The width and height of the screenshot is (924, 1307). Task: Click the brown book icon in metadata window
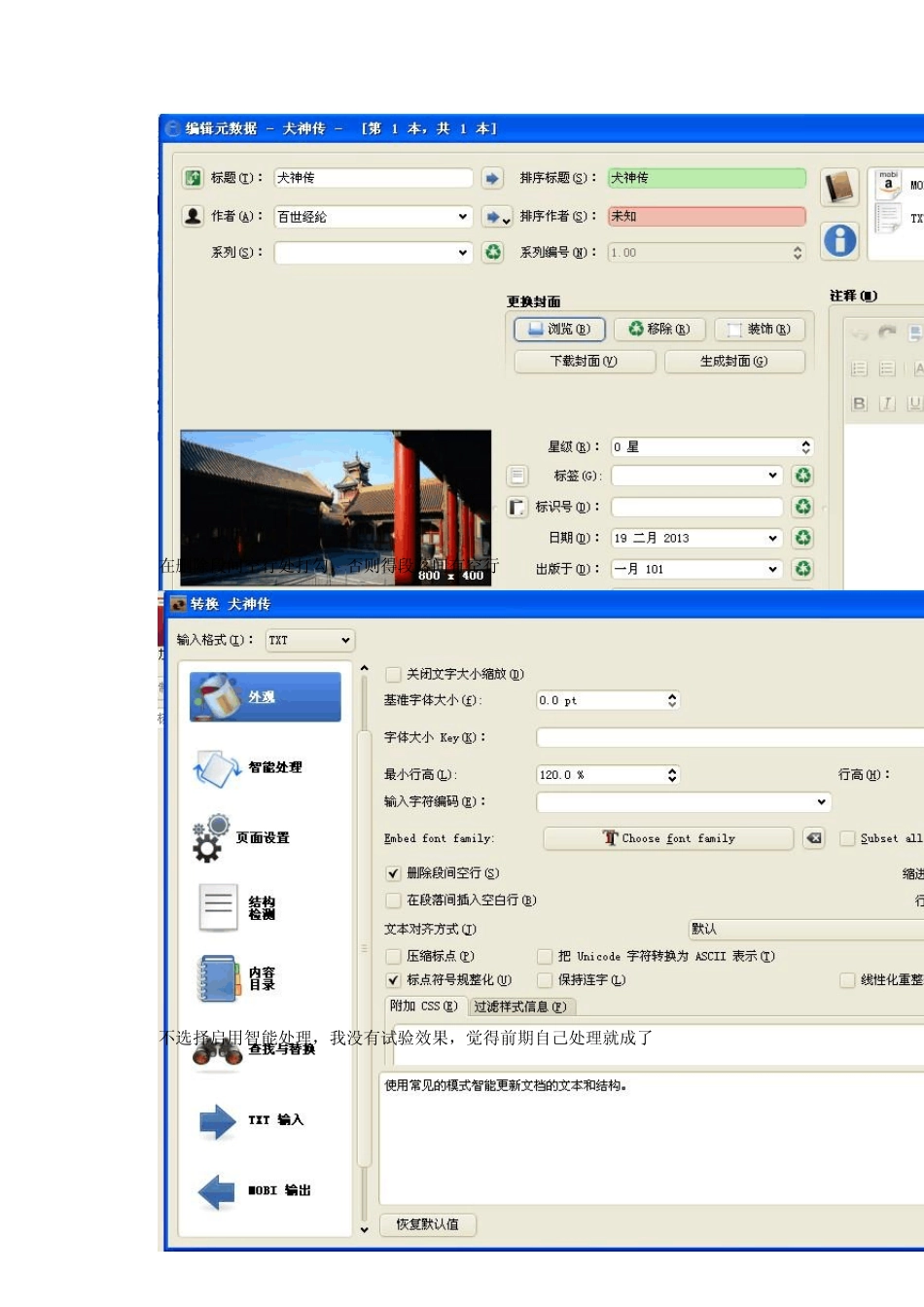pos(839,187)
